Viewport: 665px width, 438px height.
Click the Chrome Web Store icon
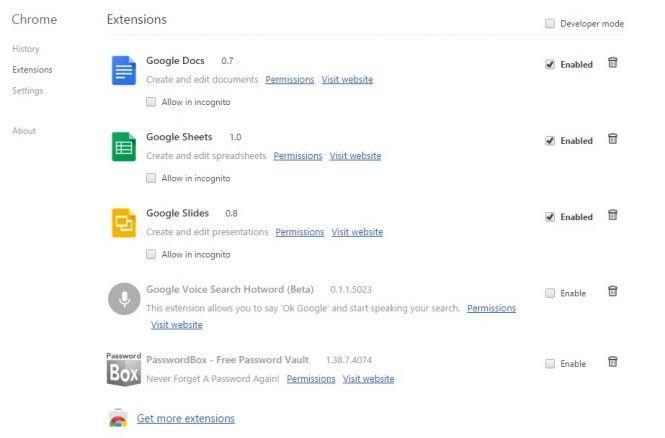click(118, 419)
